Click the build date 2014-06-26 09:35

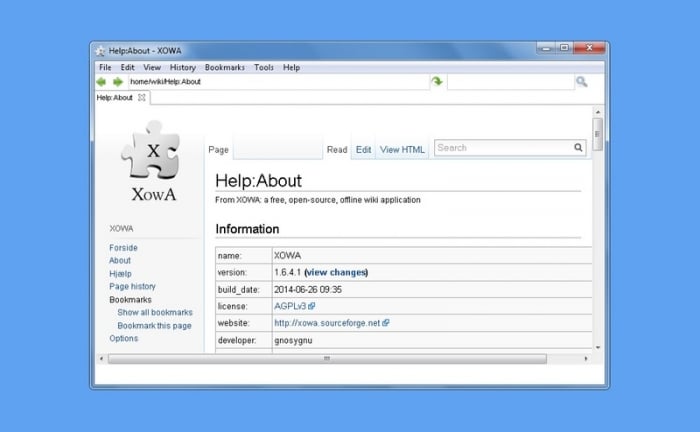(x=308, y=290)
